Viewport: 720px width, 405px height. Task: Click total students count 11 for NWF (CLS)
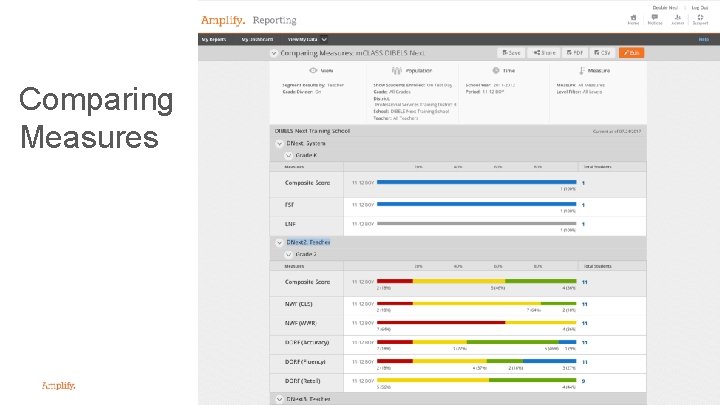click(585, 304)
